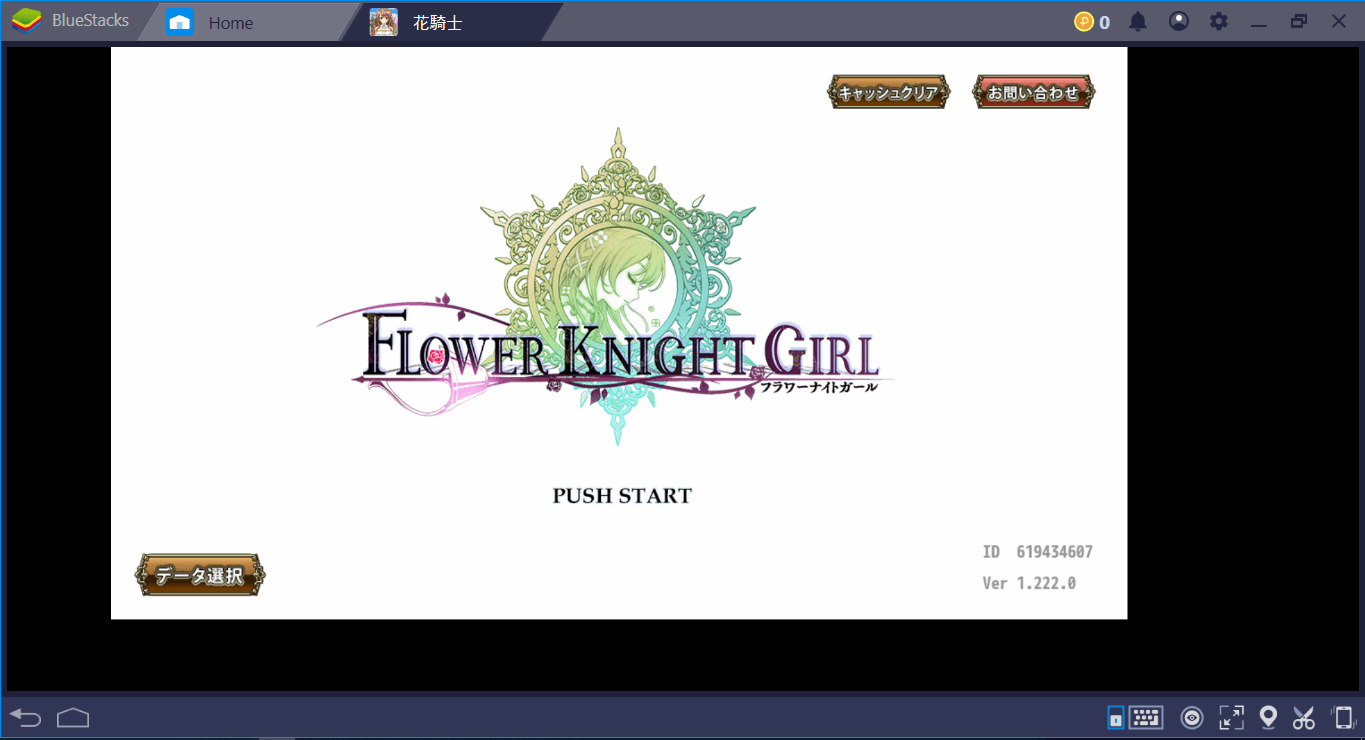Toggle fullscreen mode icon

(1231, 717)
